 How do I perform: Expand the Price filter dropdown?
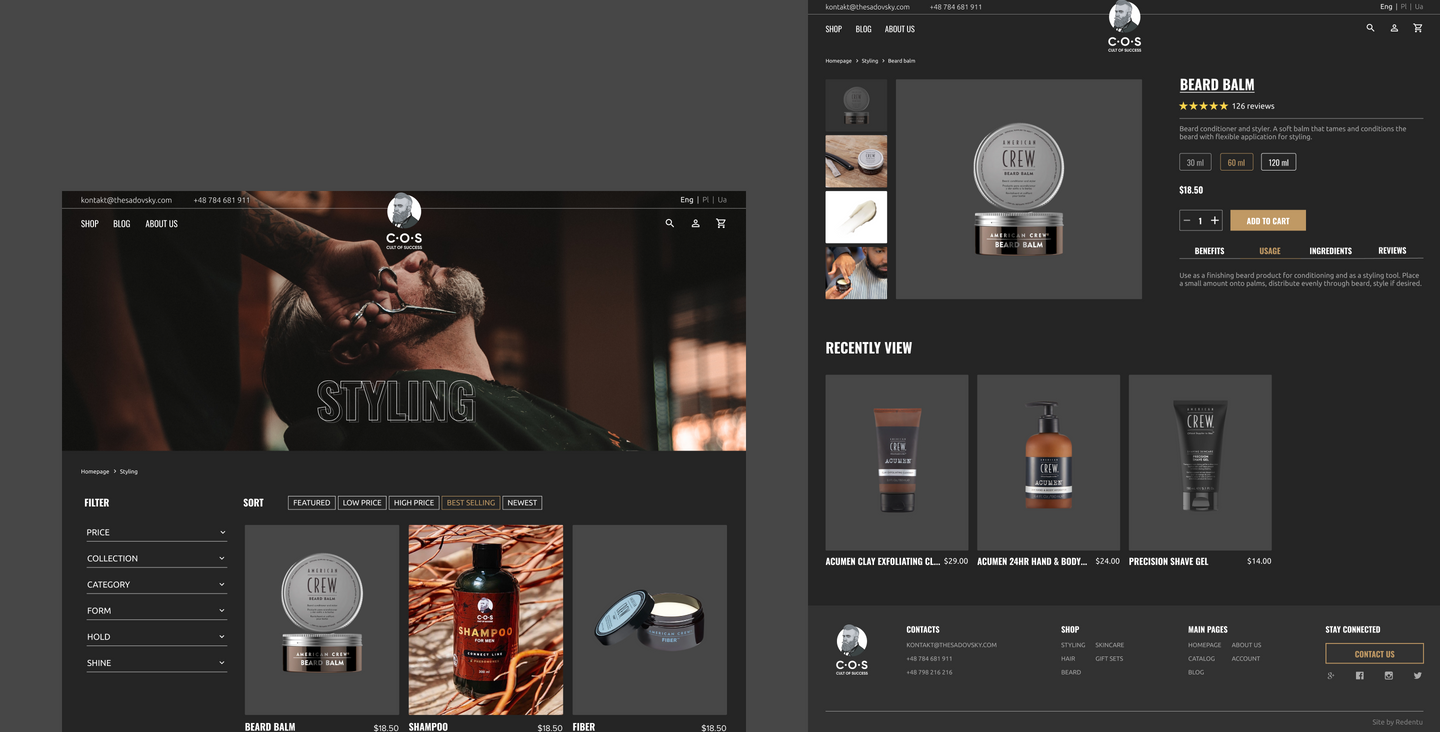click(156, 532)
